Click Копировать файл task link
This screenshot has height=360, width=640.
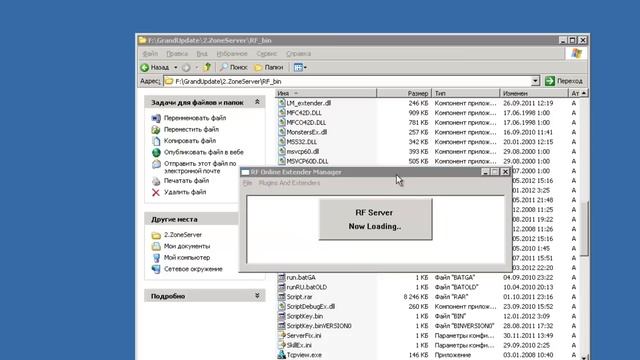coord(190,141)
